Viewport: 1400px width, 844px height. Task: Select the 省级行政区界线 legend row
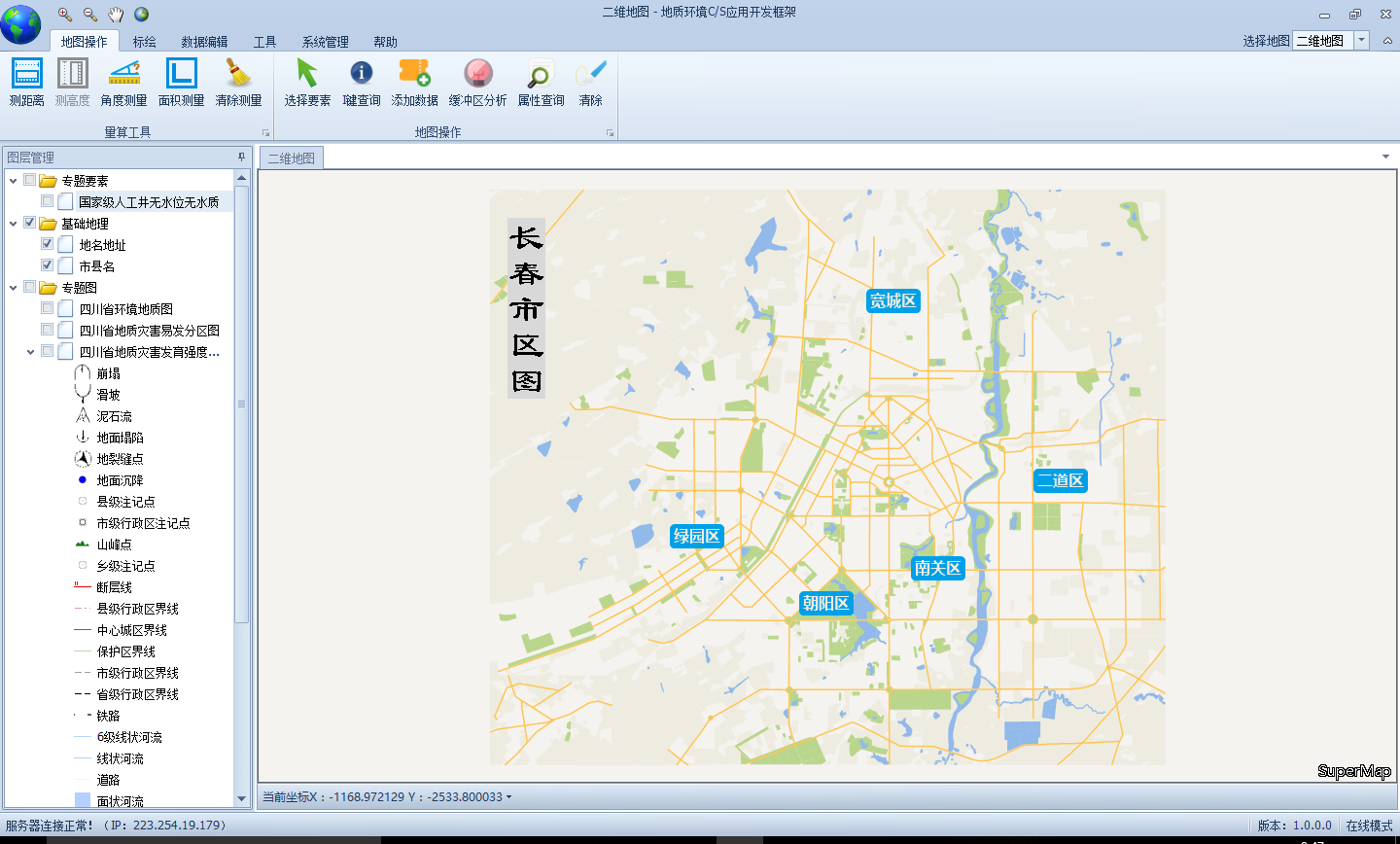[x=124, y=694]
